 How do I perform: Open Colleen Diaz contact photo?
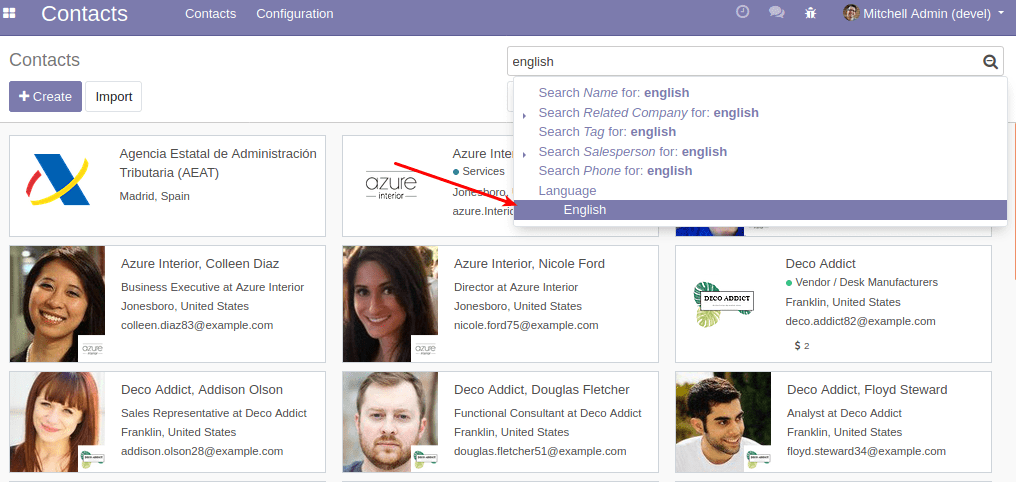58,304
